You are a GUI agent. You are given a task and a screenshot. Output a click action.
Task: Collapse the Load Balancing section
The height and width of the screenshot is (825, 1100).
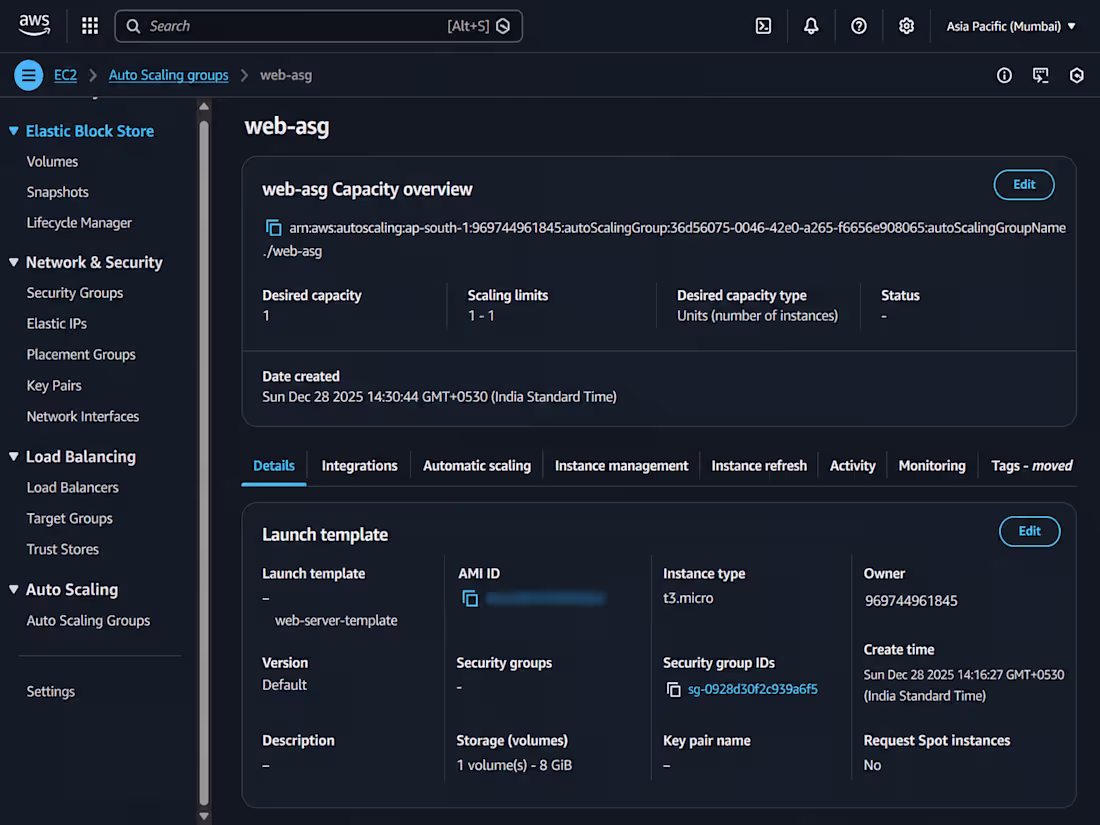(13, 456)
